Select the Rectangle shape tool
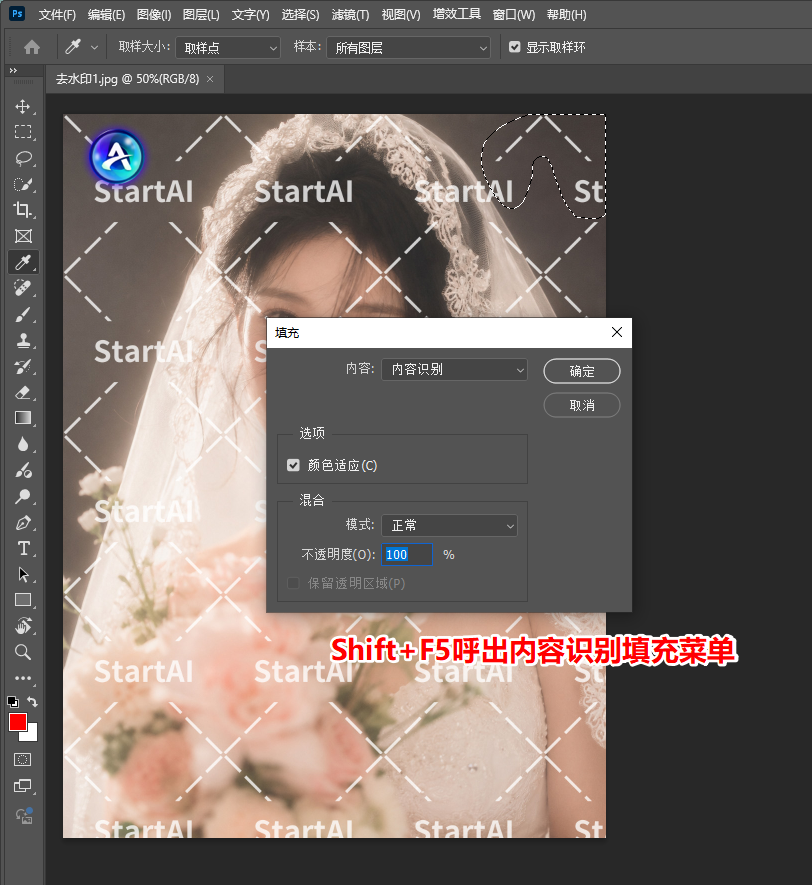Screen dimensions: 812x885 pyautogui.click(x=23, y=600)
